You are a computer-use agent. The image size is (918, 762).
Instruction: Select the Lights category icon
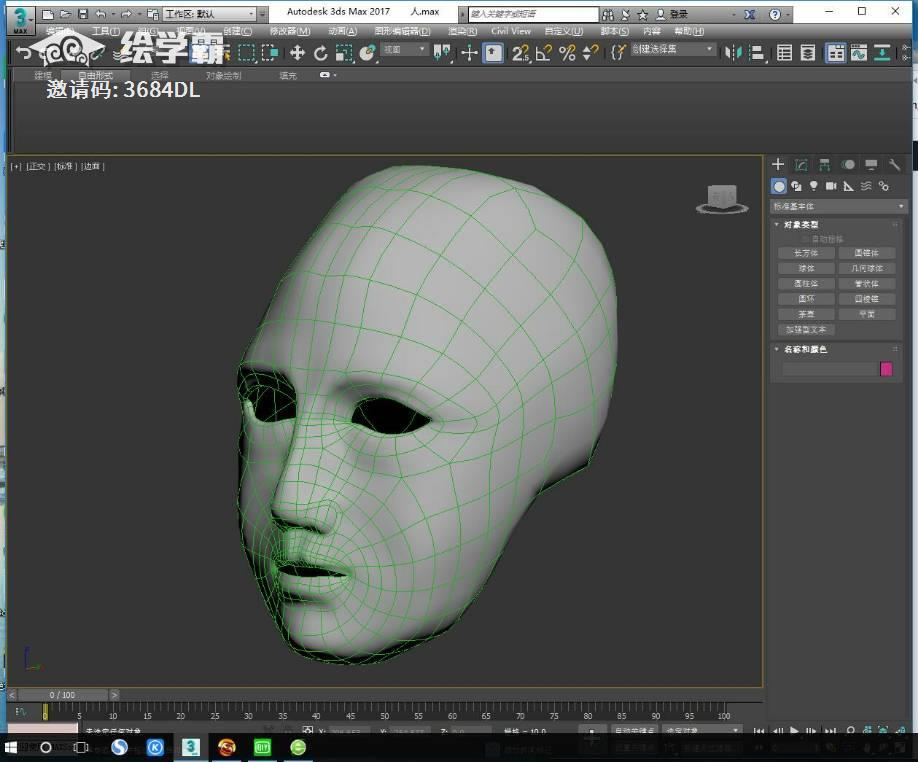pyautogui.click(x=814, y=186)
